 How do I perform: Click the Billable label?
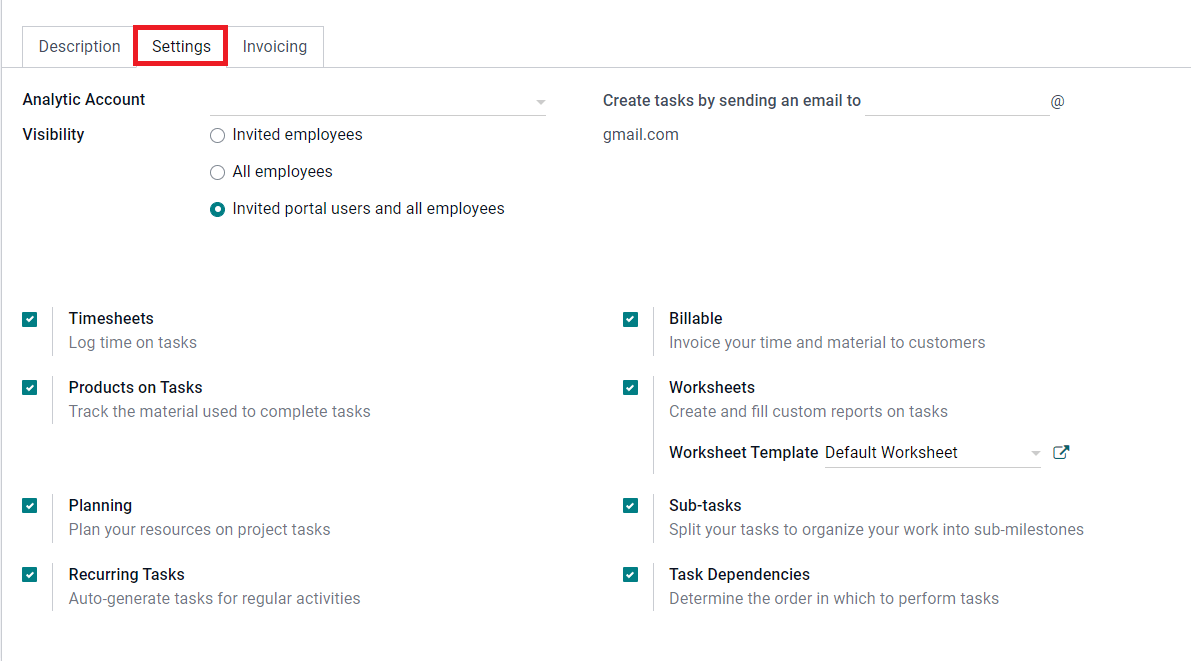(696, 318)
